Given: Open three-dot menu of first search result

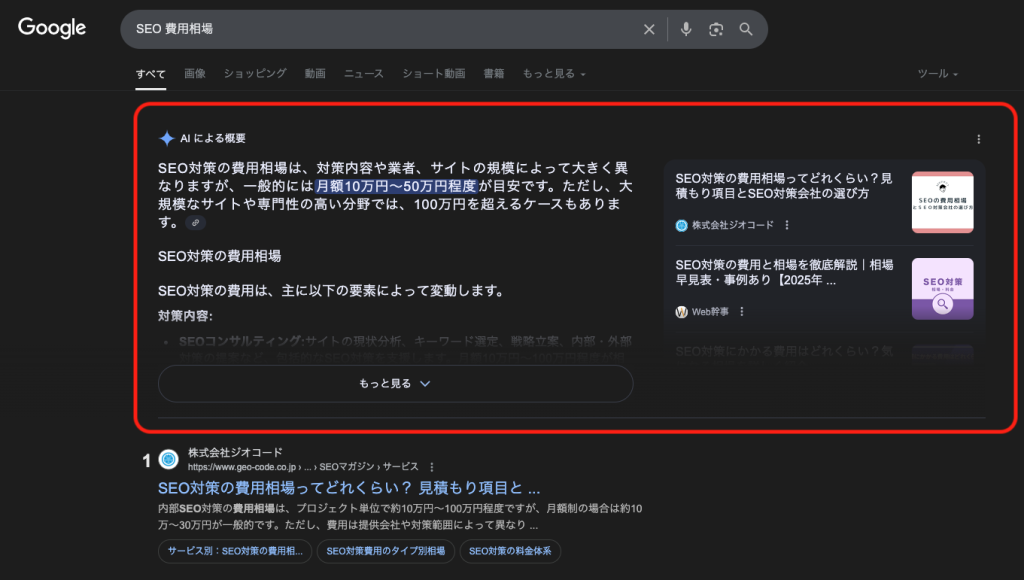Looking at the screenshot, I should click(432, 467).
